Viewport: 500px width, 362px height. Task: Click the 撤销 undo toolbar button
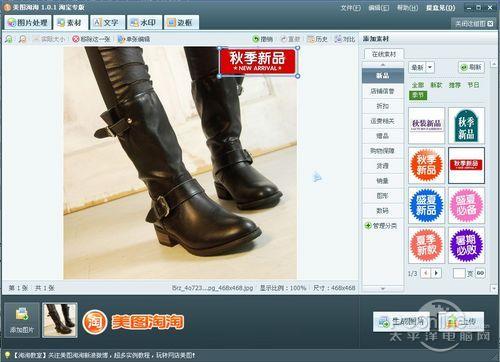[263, 39]
